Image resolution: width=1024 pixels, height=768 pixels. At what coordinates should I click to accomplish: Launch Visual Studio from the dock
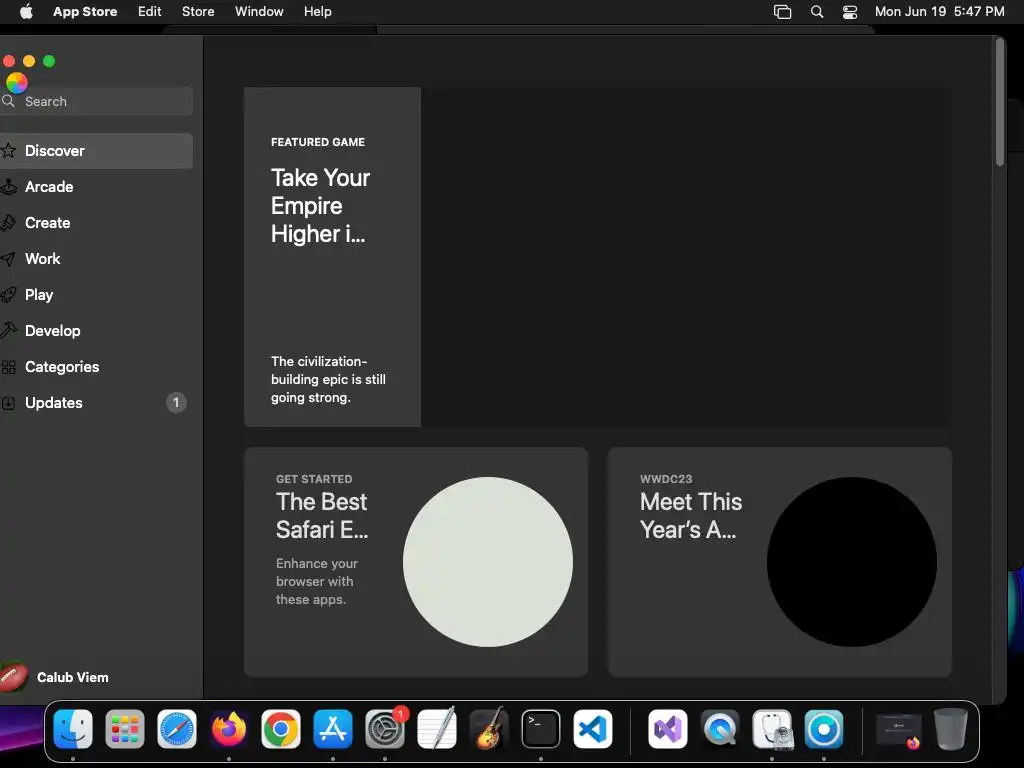coord(667,729)
